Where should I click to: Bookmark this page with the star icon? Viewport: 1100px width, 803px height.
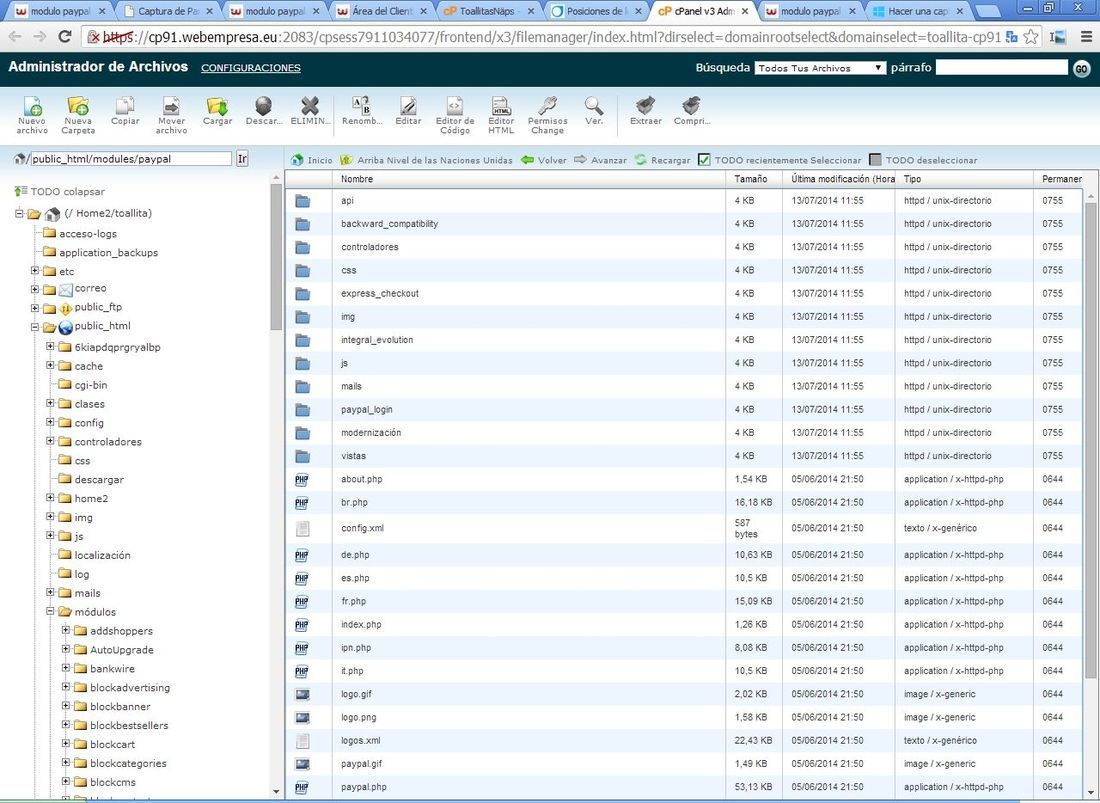[x=1031, y=36]
